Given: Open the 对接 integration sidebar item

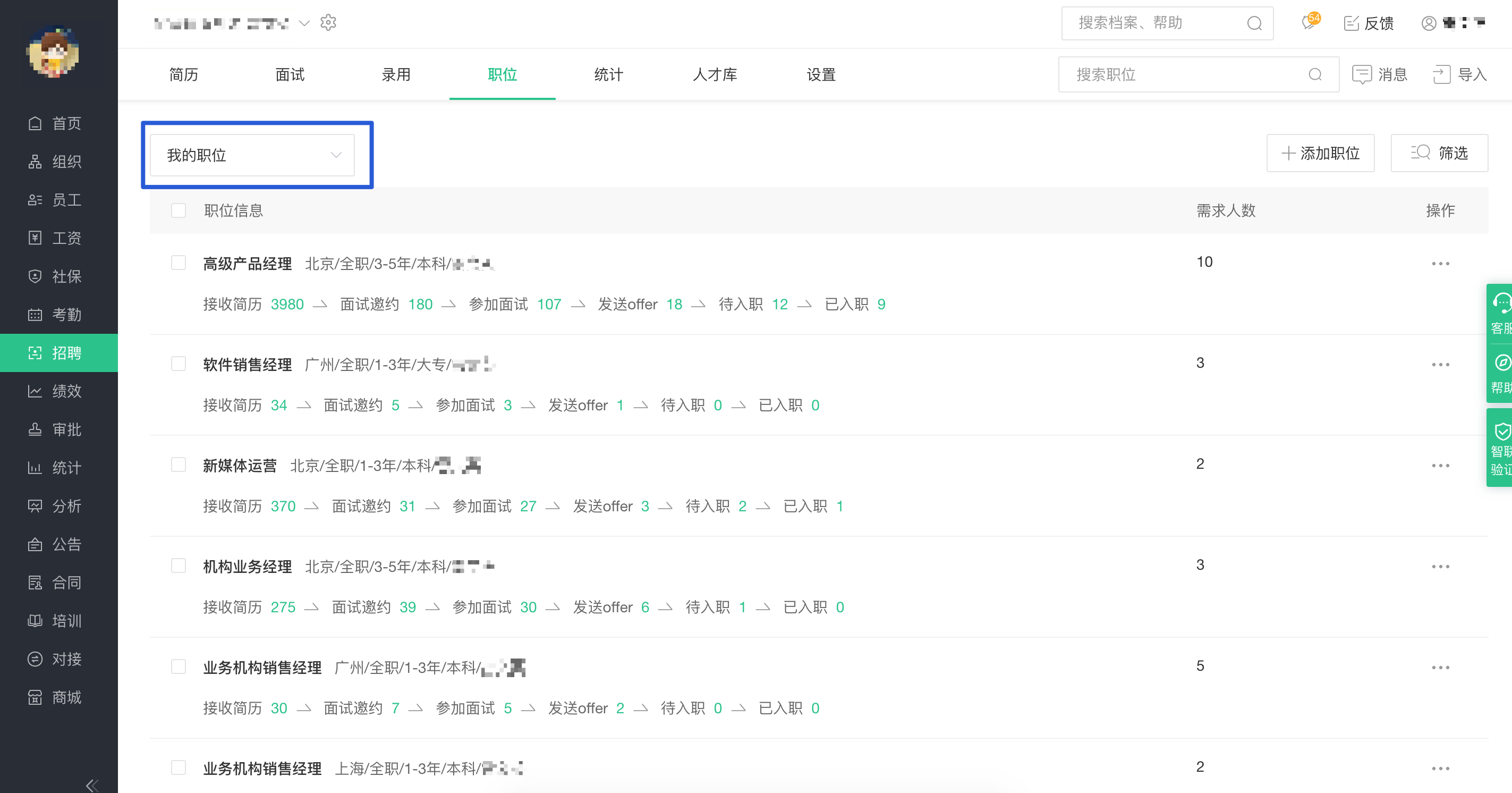Looking at the screenshot, I should point(58,659).
